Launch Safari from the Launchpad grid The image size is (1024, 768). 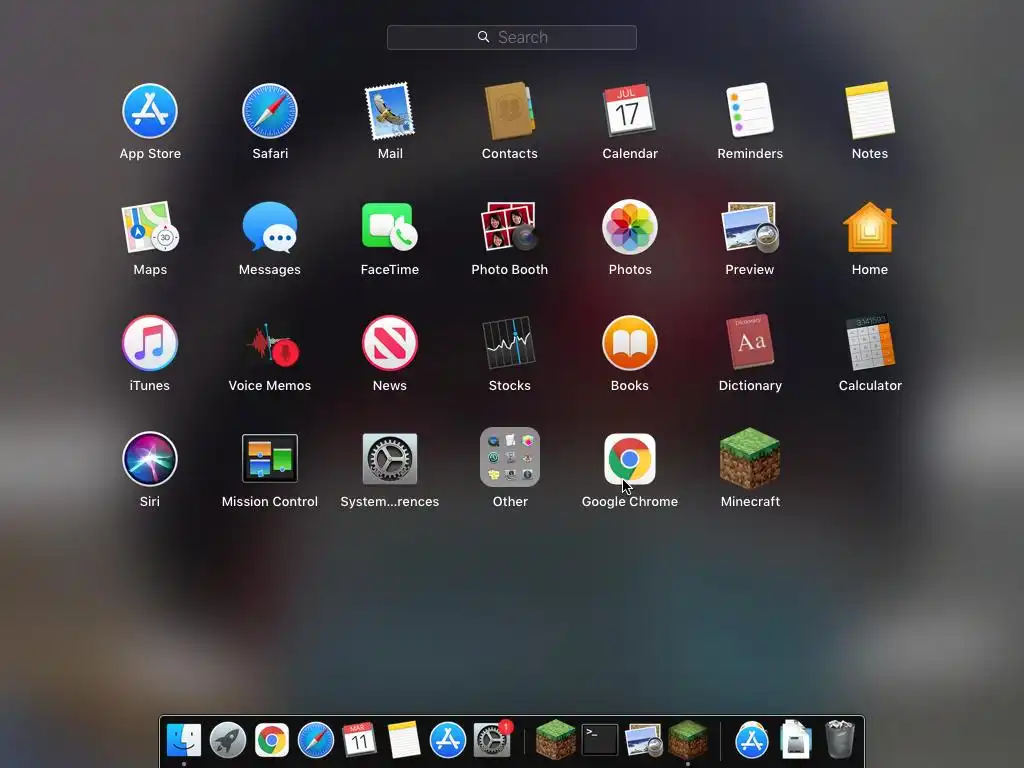coord(270,111)
